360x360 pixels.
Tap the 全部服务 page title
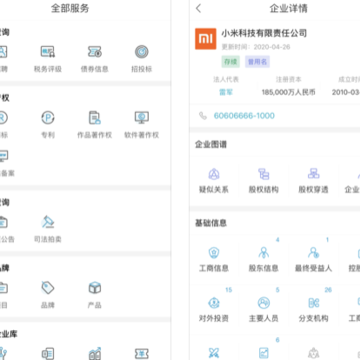[70, 8]
